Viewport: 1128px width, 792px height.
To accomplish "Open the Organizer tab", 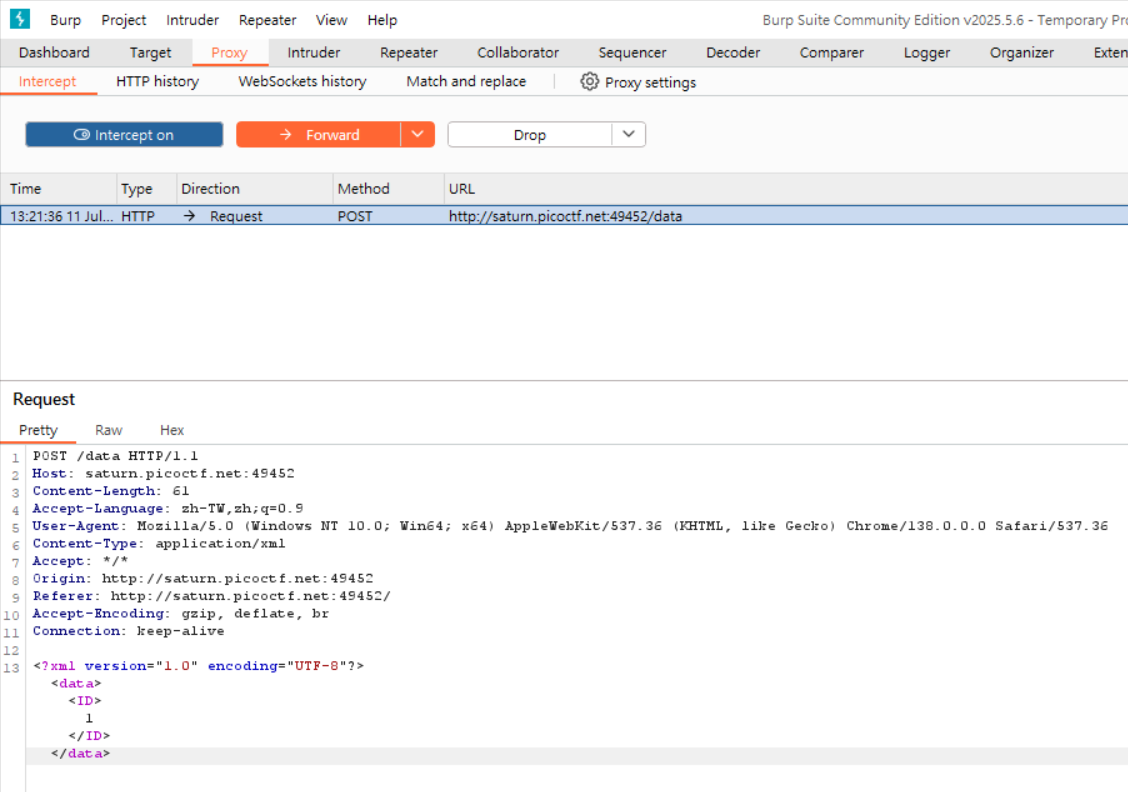I will [1022, 53].
